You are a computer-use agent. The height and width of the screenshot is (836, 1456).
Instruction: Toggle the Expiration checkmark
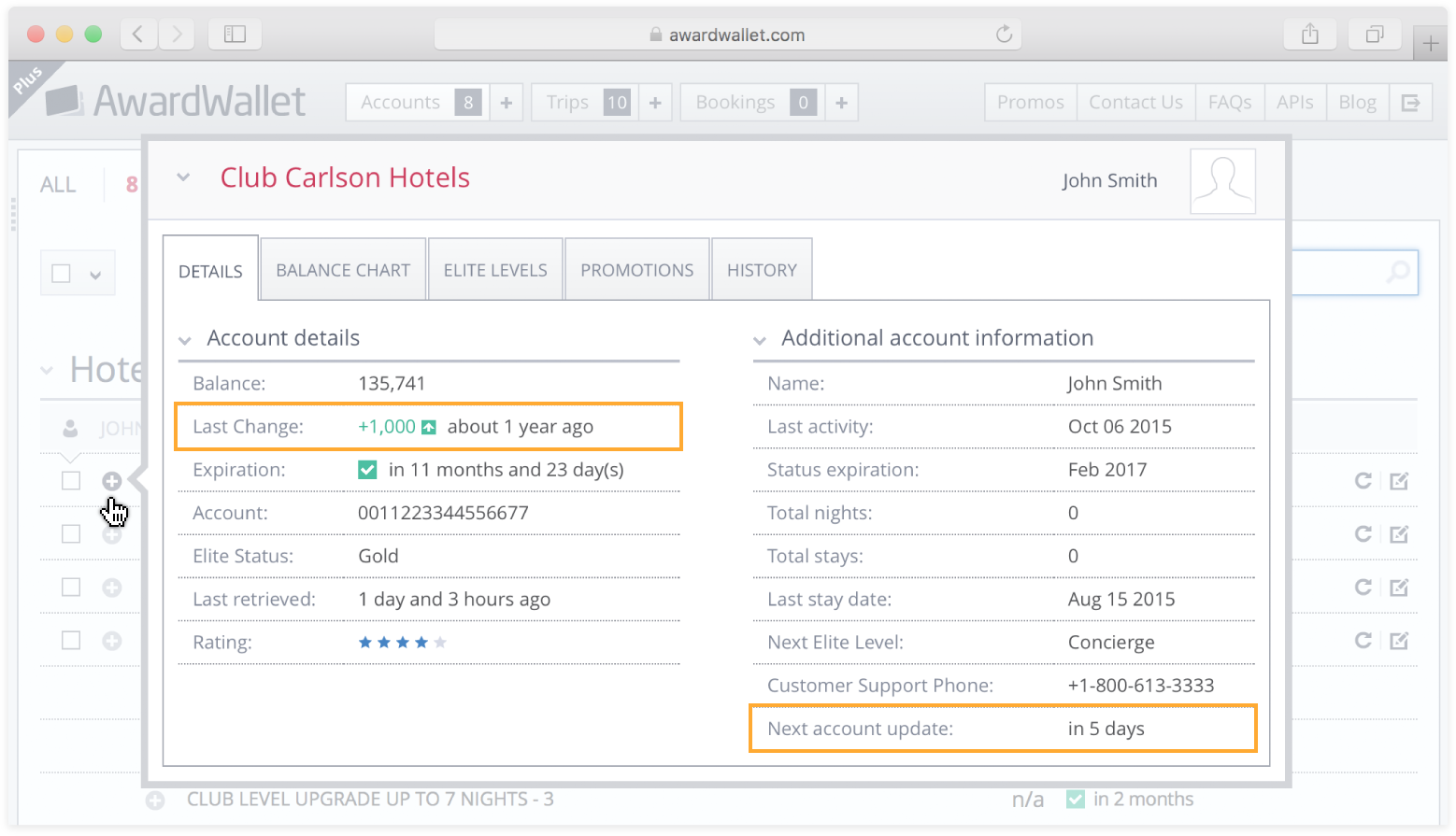pyautogui.click(x=367, y=470)
